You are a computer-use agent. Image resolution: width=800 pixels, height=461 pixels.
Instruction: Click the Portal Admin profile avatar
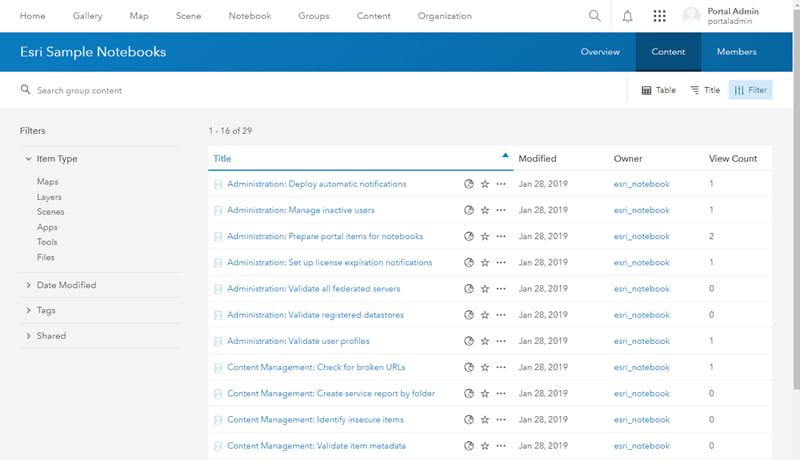(x=691, y=16)
